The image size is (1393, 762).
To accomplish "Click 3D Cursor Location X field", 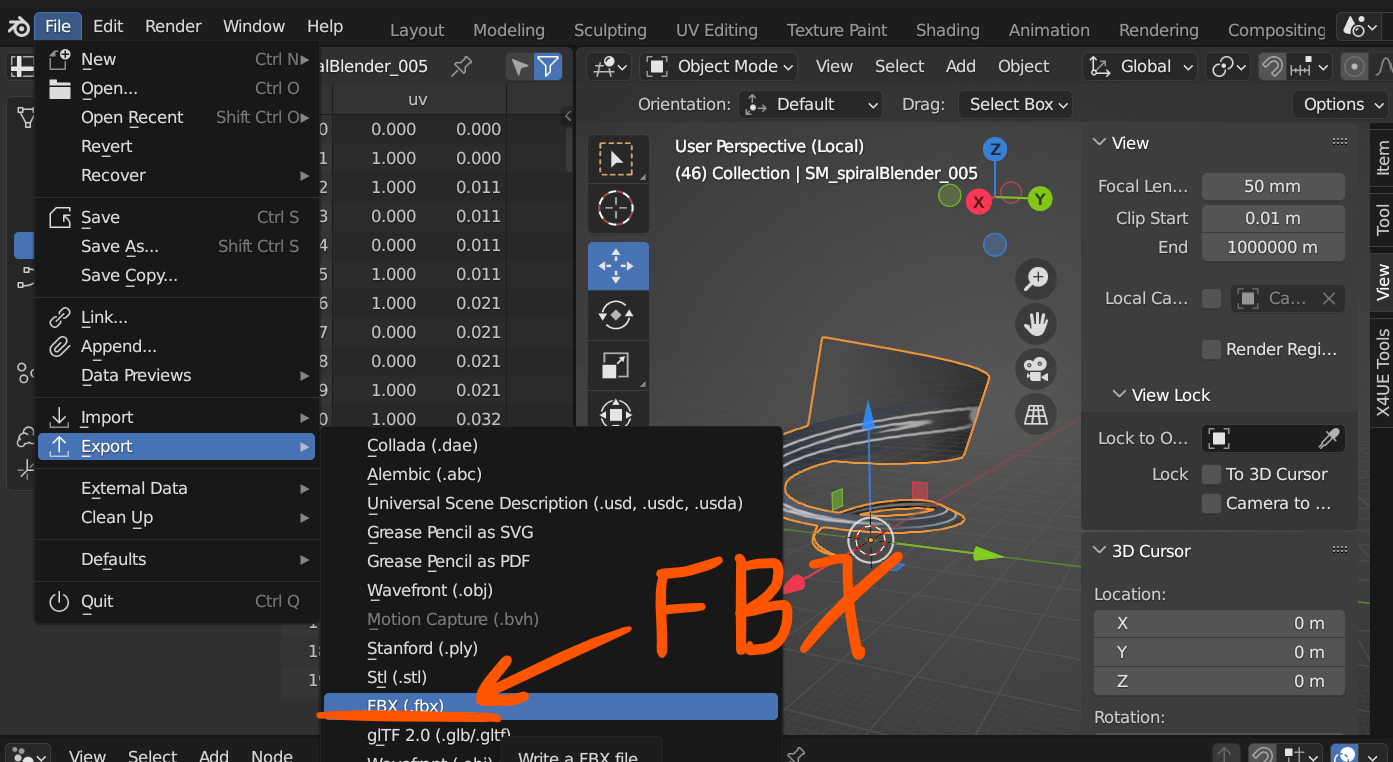I will coord(1219,623).
